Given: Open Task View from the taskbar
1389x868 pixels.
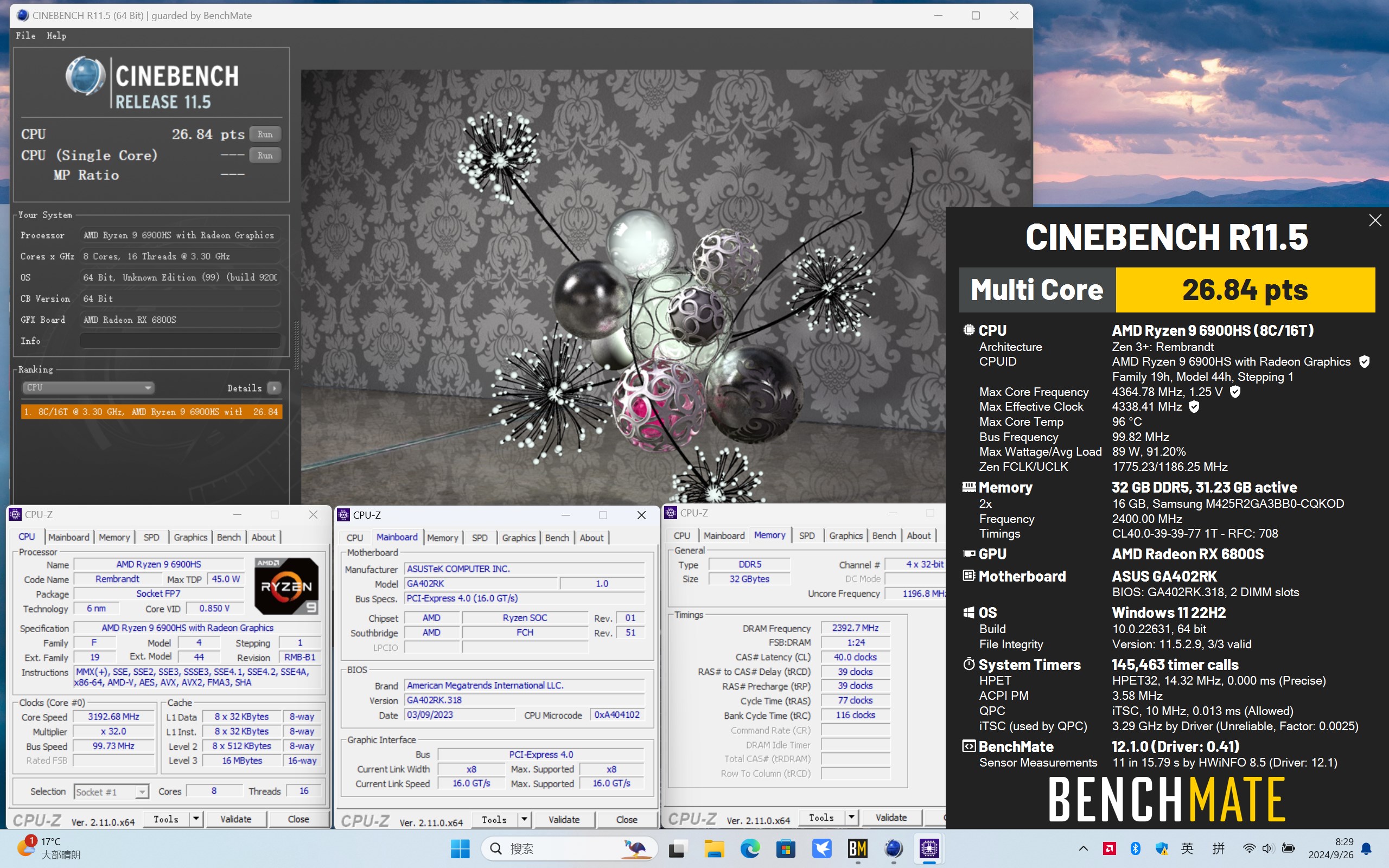Looking at the screenshot, I should (x=678, y=848).
